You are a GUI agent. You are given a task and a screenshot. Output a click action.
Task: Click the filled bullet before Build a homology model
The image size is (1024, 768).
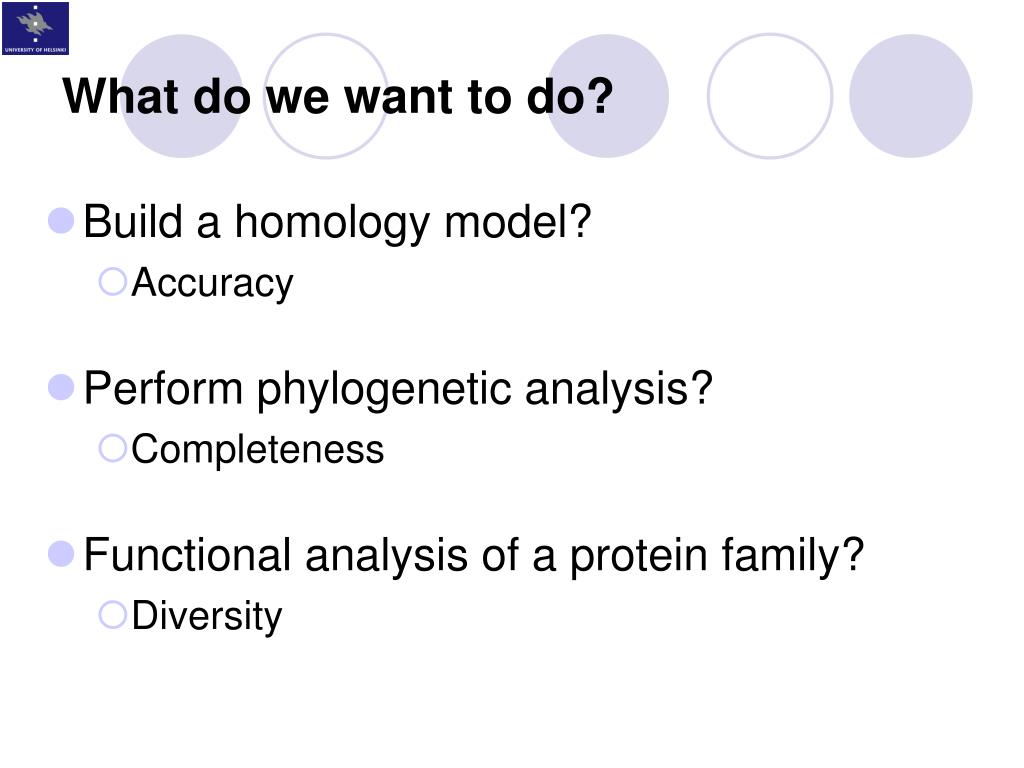(61, 221)
